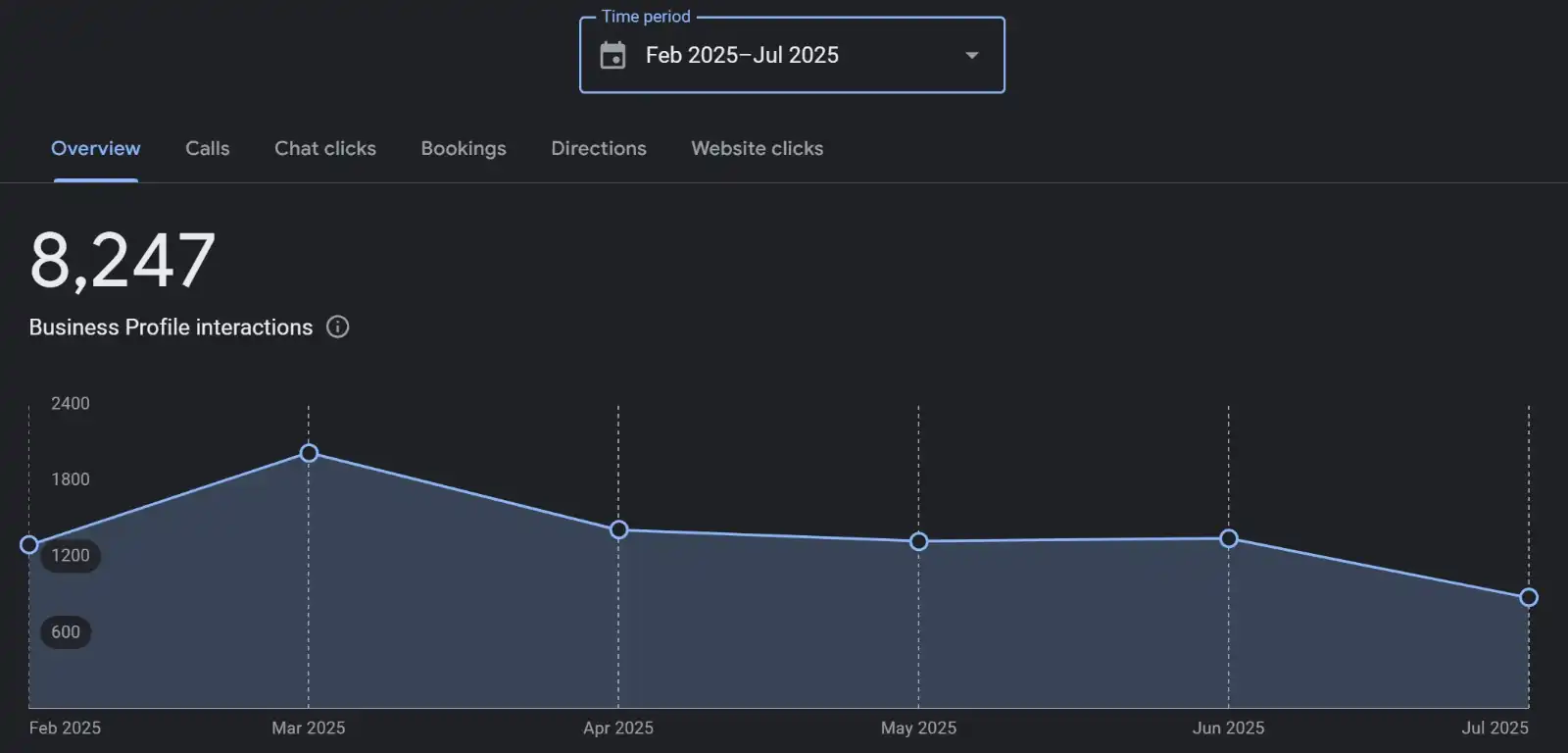
Task: Click the calendar icon in Time period
Action: click(612, 55)
